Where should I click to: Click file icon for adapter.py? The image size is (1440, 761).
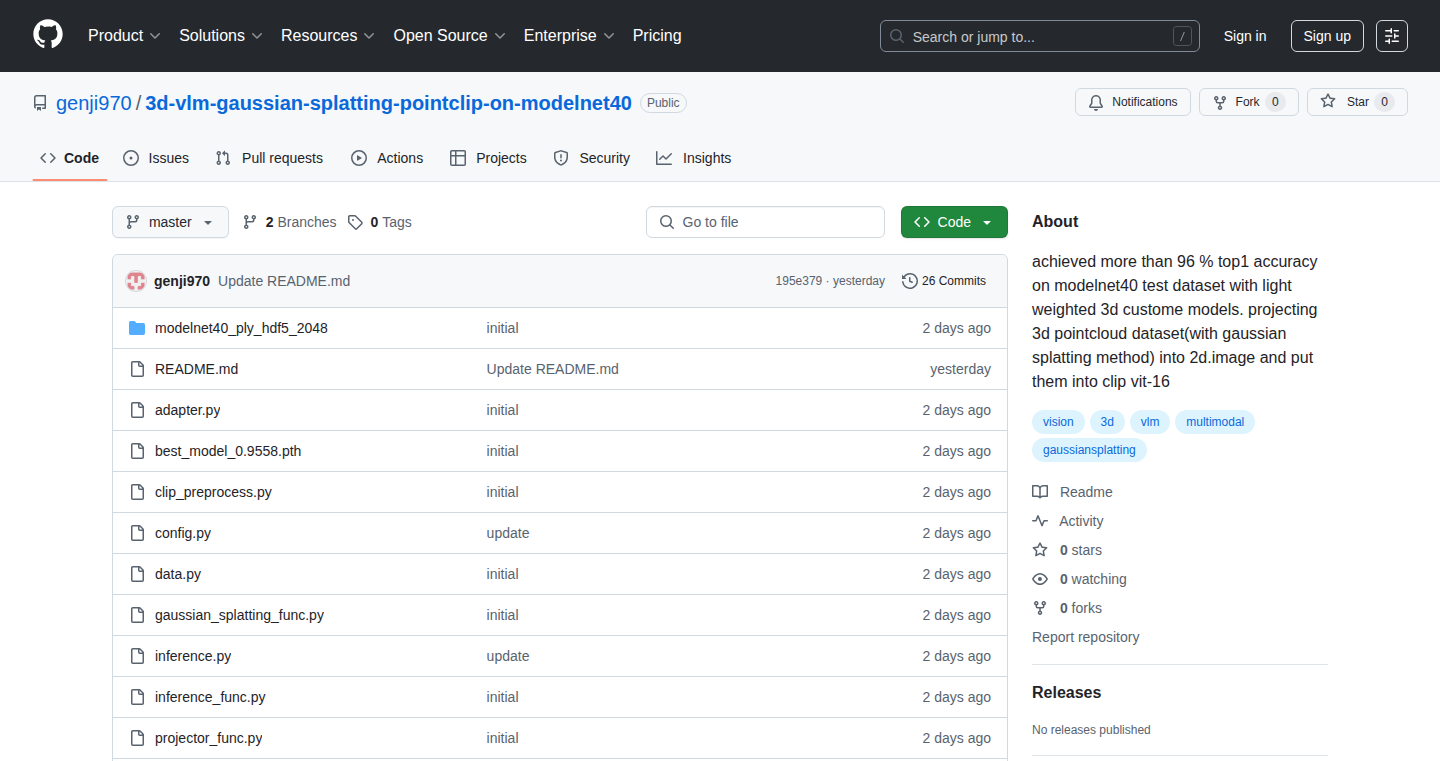137,410
